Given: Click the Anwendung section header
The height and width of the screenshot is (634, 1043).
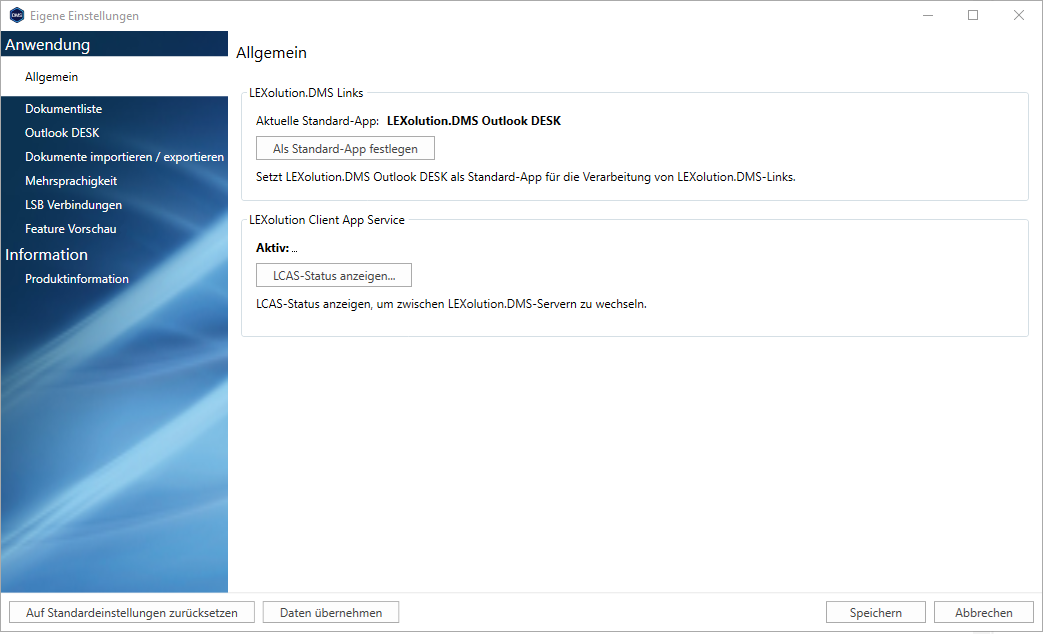Looking at the screenshot, I should pos(47,45).
